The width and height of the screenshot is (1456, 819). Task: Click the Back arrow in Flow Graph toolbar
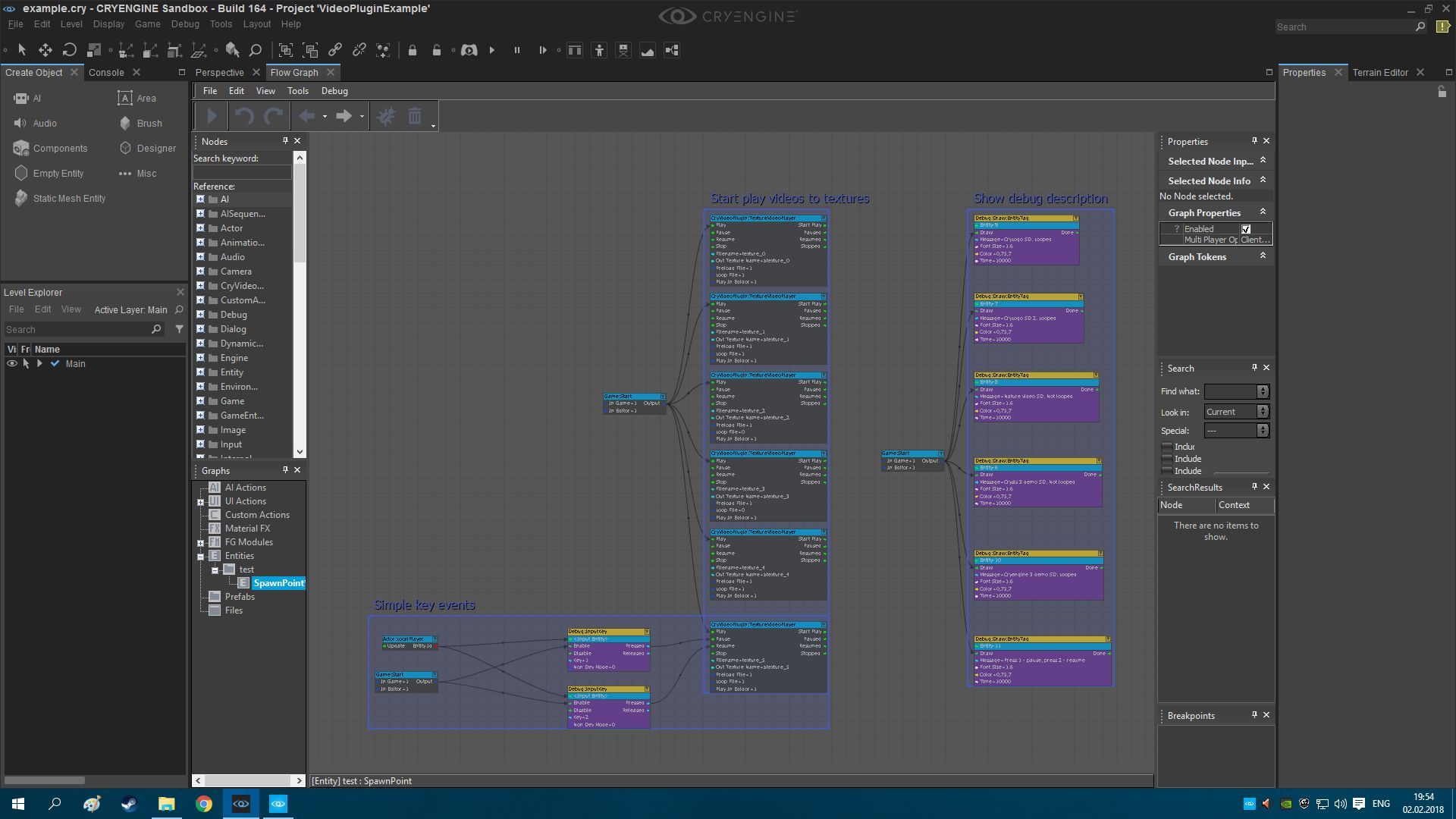click(x=307, y=116)
